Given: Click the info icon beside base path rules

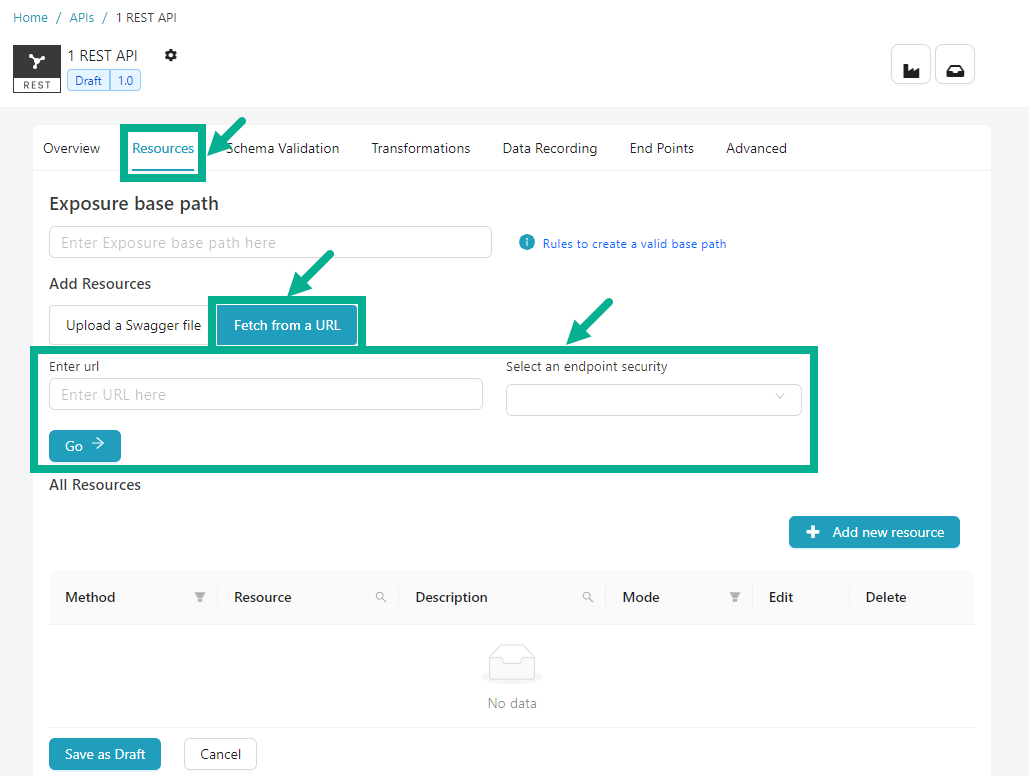Looking at the screenshot, I should click(527, 243).
